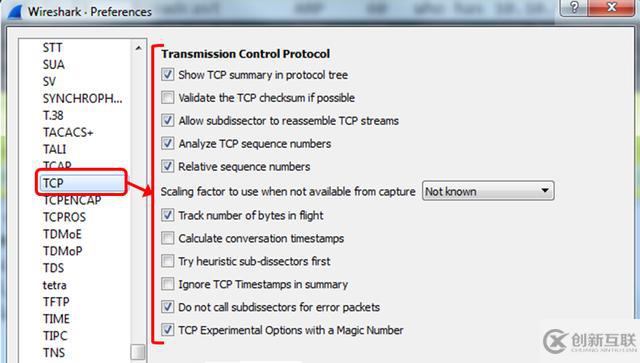Check Try heuristic sub-dissectors first
Viewport: 640px width, 363px height.
point(167,261)
